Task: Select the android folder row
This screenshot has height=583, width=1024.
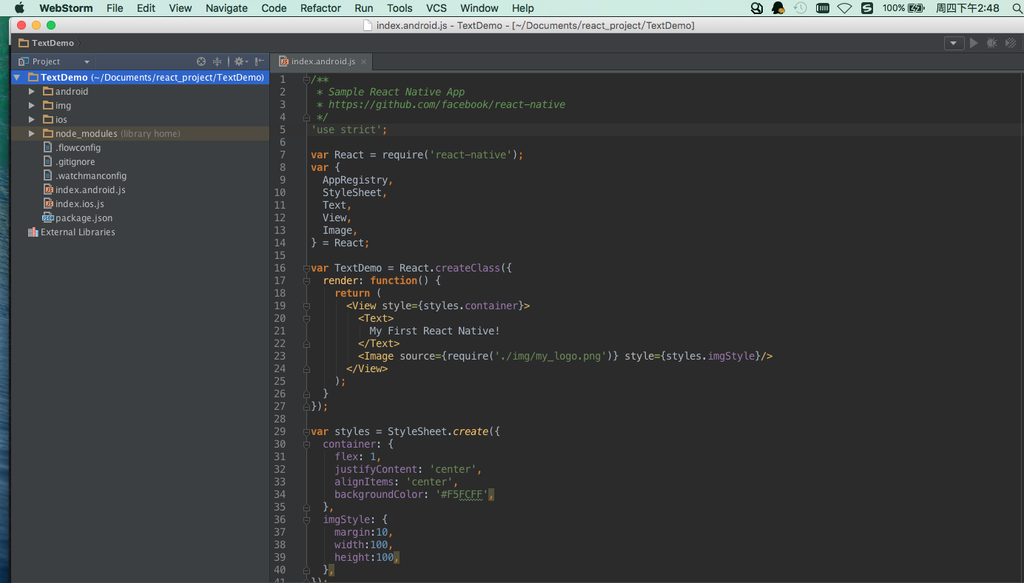Action: 140,91
